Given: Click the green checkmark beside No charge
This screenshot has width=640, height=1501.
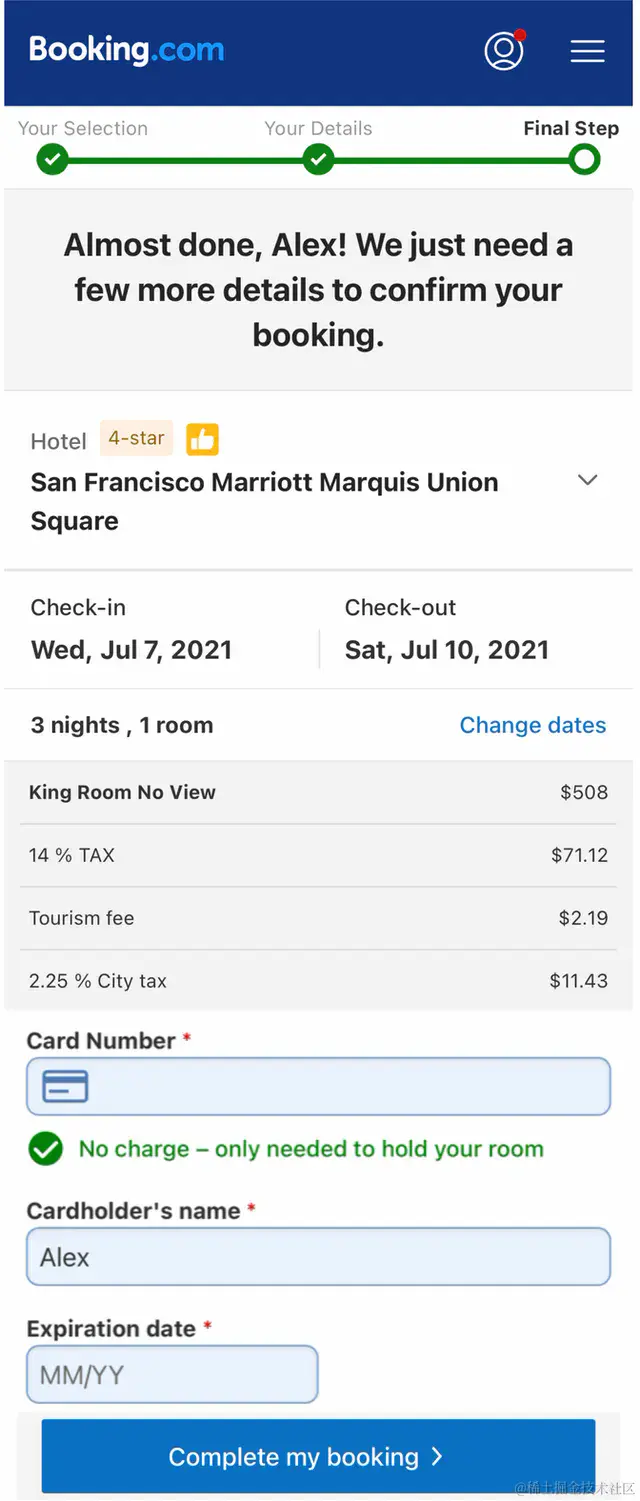Looking at the screenshot, I should point(46,1149).
